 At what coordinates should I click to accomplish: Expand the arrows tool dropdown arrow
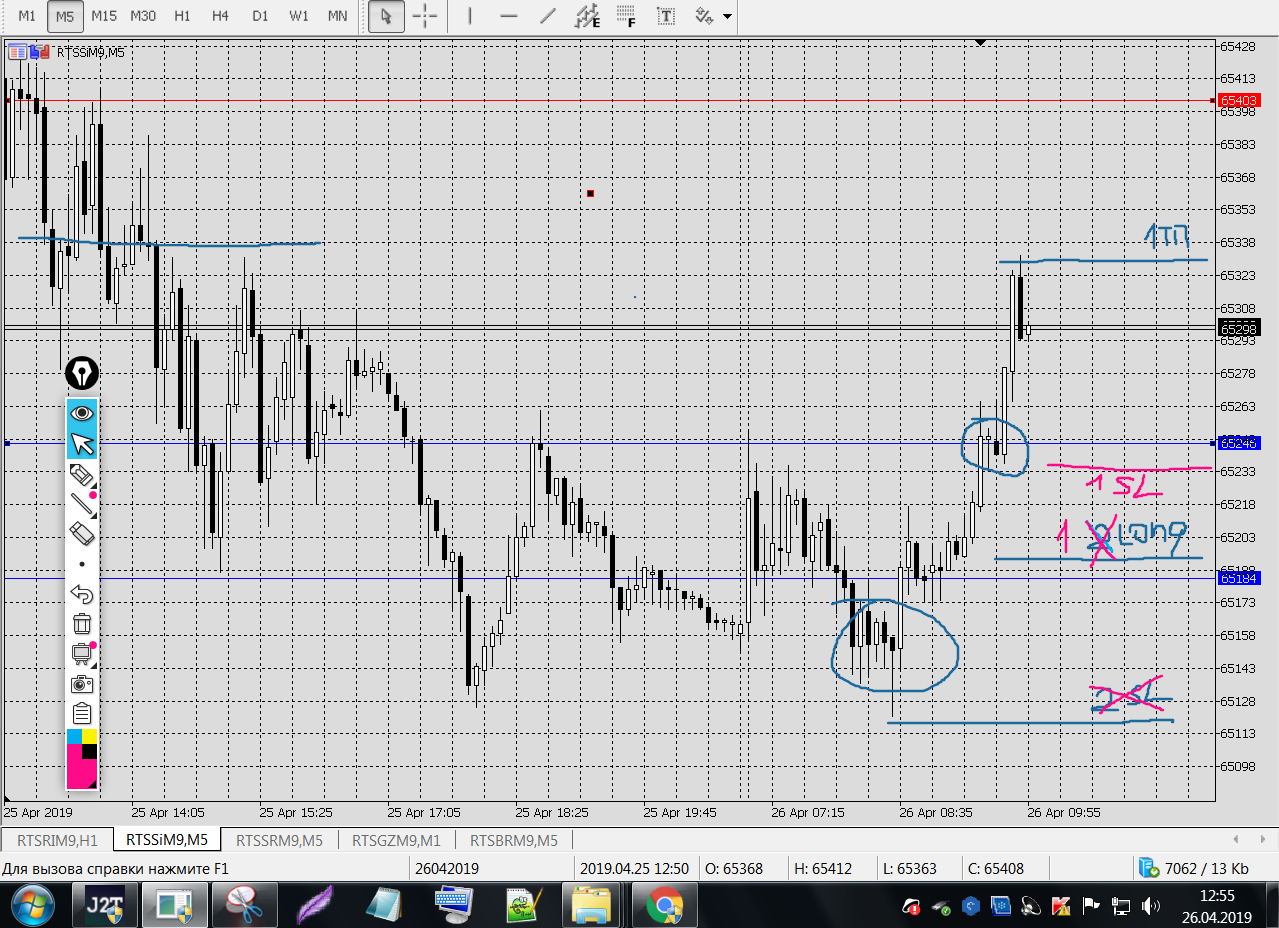point(727,17)
